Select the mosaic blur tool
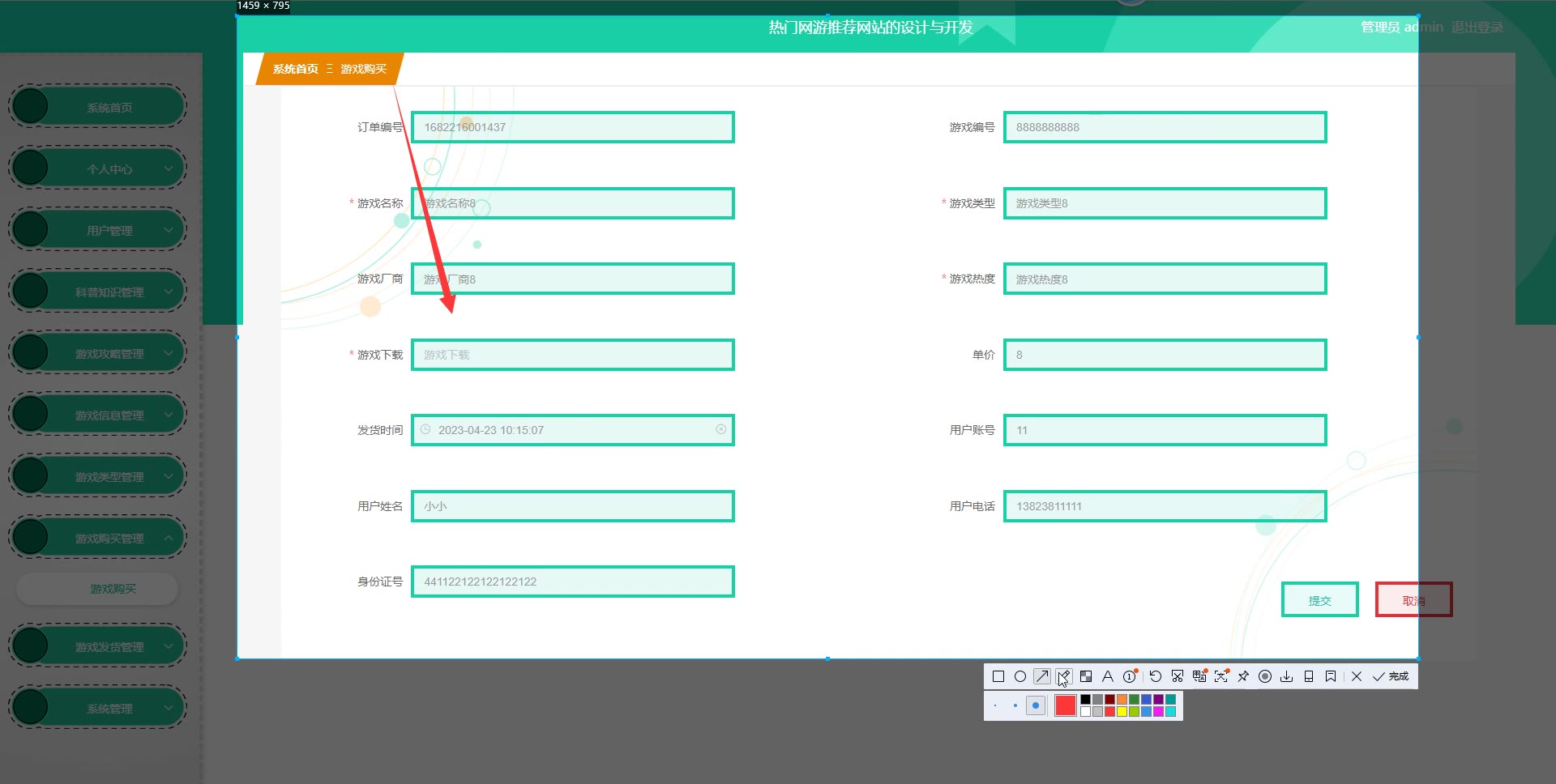 1086,676
